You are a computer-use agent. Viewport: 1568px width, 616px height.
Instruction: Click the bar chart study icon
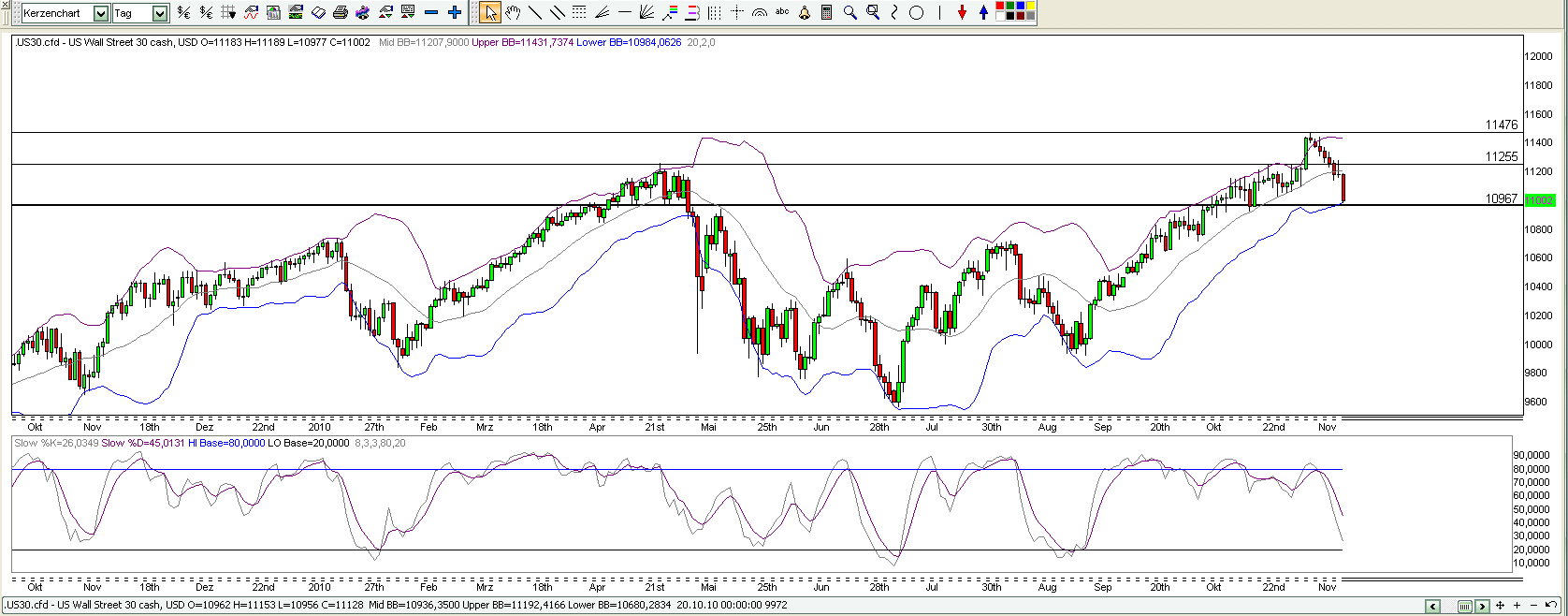point(273,12)
